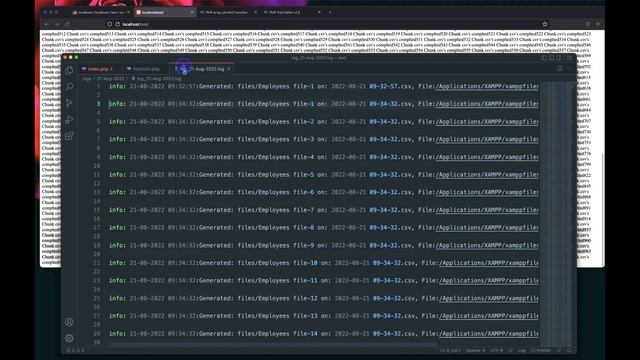This screenshot has height=360, width=640.
Task: Switch to the index.php editor tab
Action: [x=97, y=69]
